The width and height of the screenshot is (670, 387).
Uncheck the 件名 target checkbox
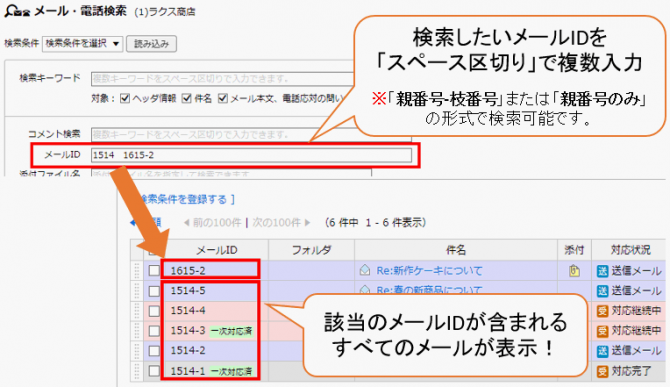coord(186,99)
